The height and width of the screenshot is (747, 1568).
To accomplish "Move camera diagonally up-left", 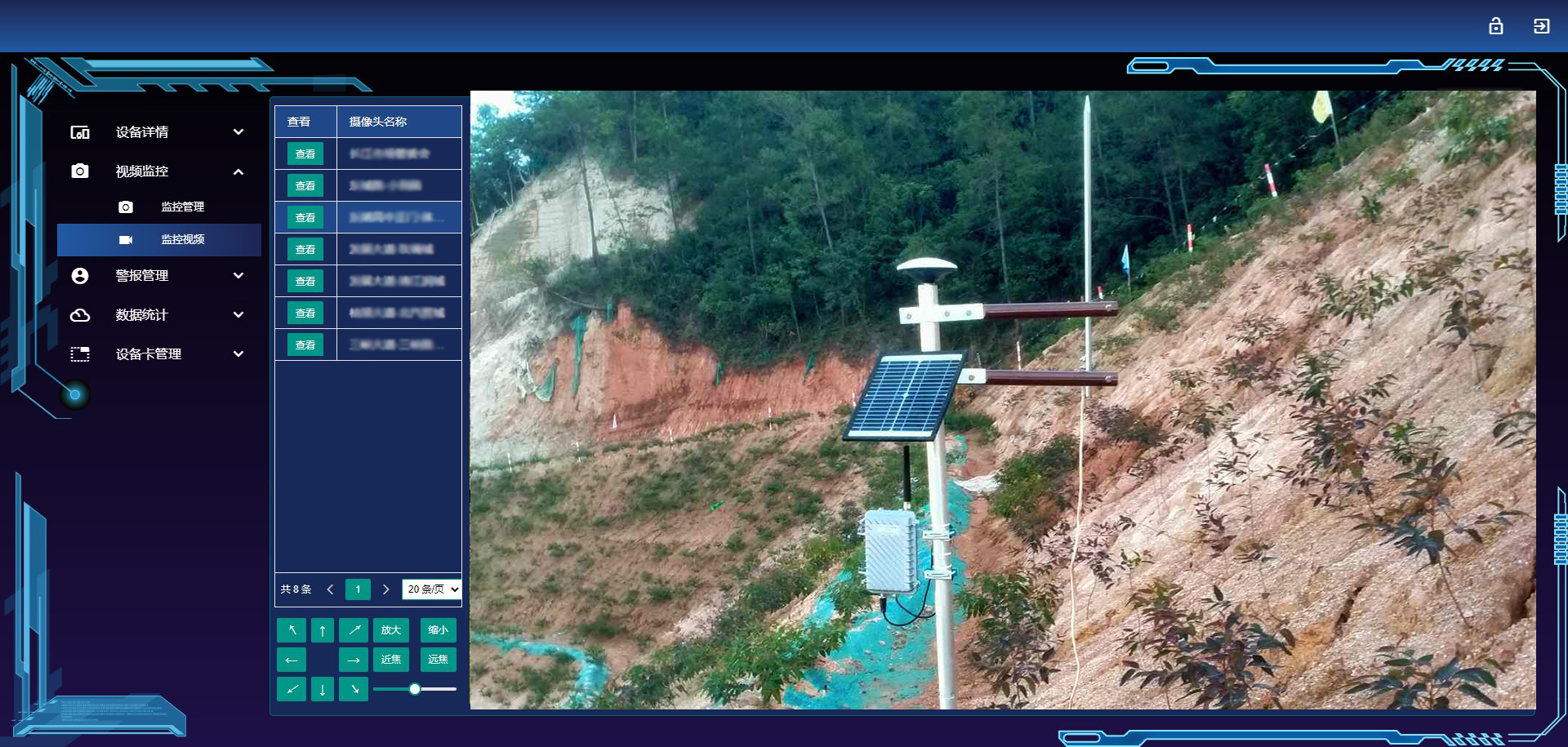I will [x=292, y=630].
